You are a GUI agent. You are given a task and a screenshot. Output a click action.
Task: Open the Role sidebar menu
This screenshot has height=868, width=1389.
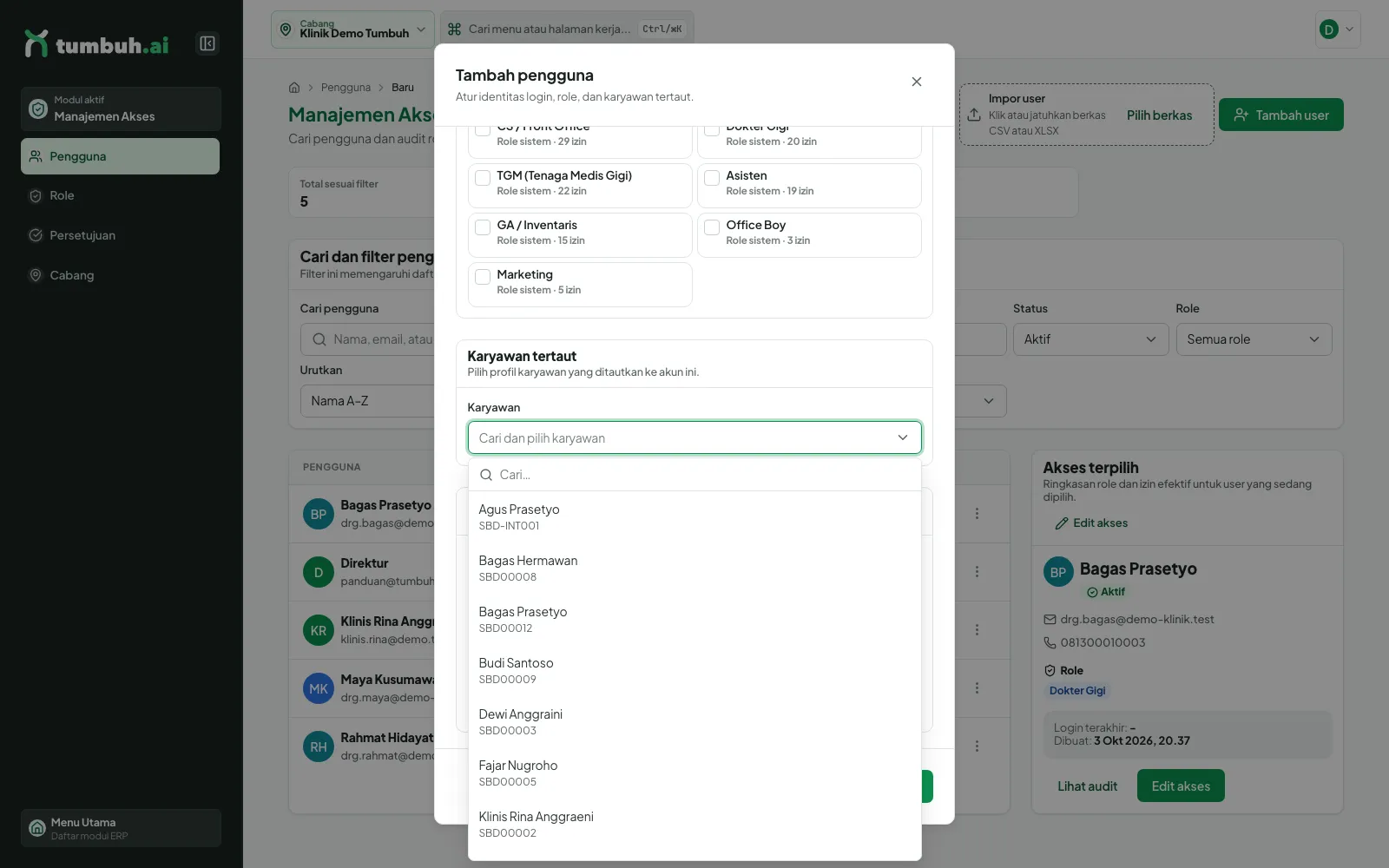pos(120,196)
